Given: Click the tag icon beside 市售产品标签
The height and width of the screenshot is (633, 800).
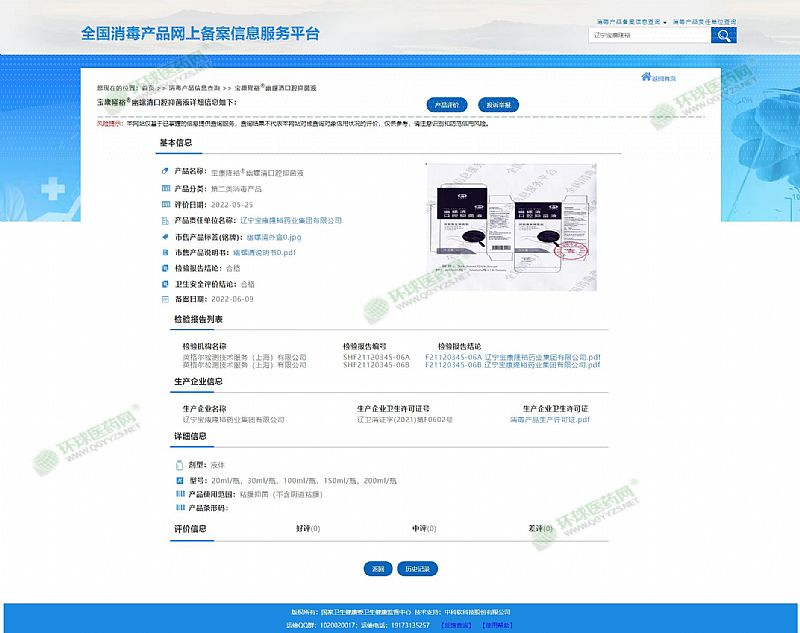Looking at the screenshot, I should coord(165,237).
